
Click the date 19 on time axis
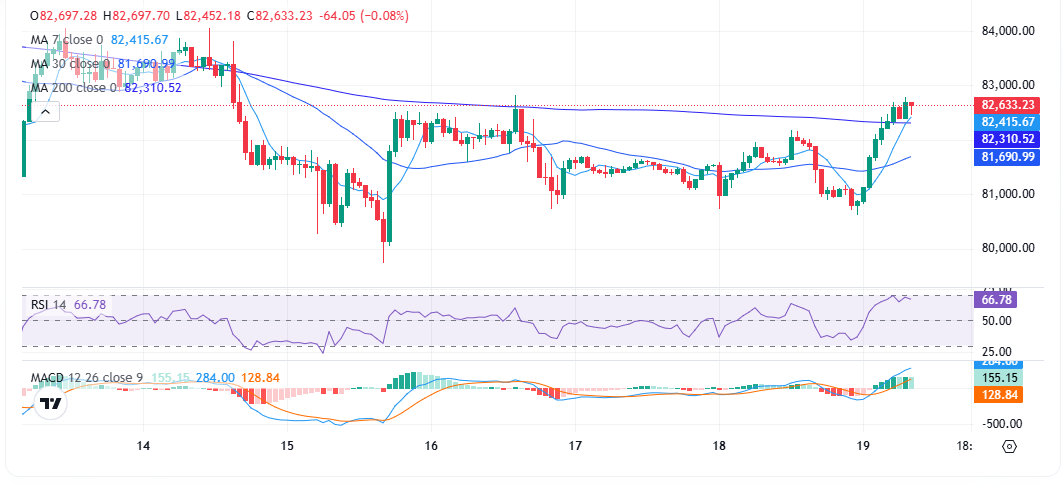[863, 446]
